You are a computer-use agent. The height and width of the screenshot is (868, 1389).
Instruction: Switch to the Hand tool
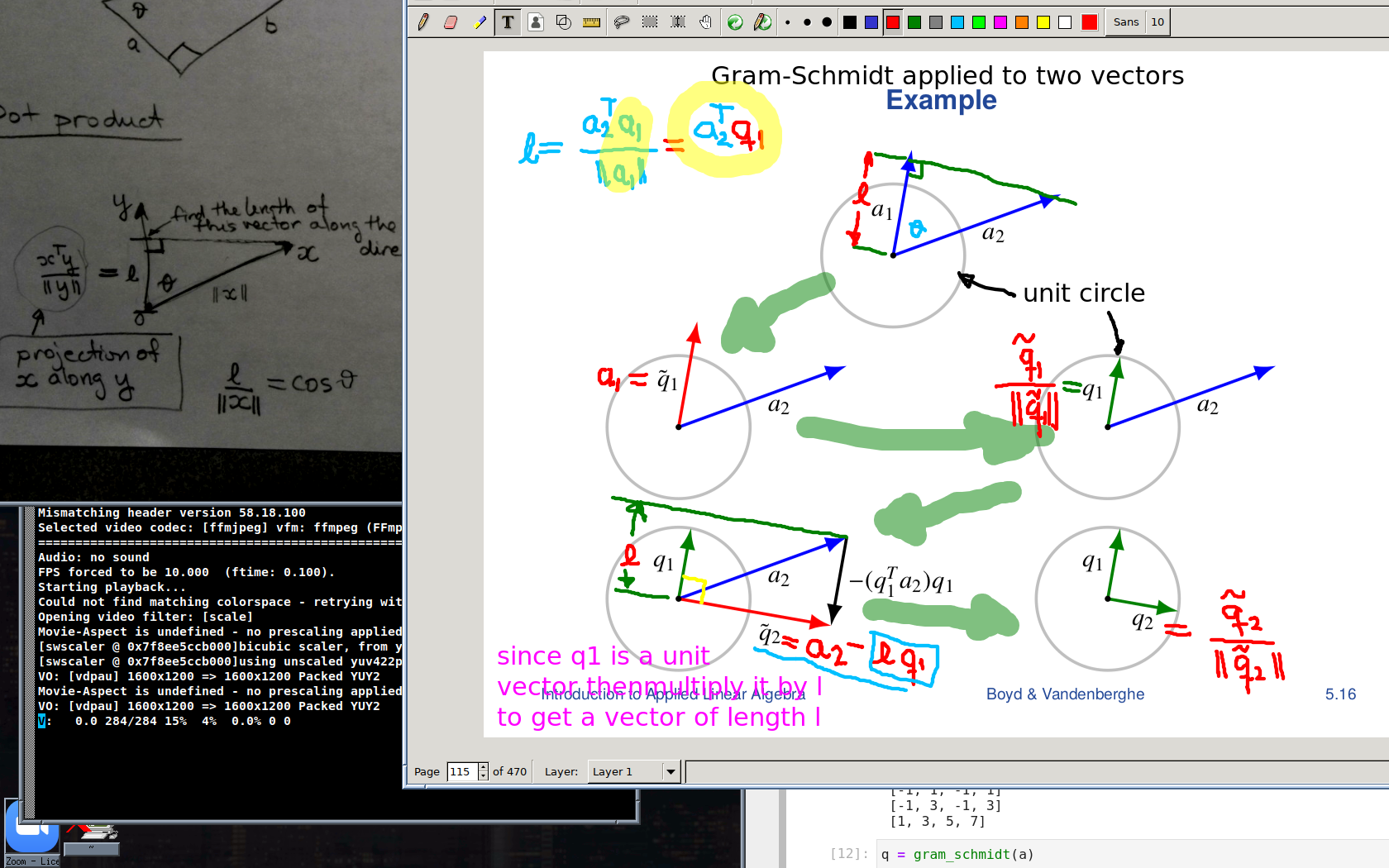click(706, 22)
